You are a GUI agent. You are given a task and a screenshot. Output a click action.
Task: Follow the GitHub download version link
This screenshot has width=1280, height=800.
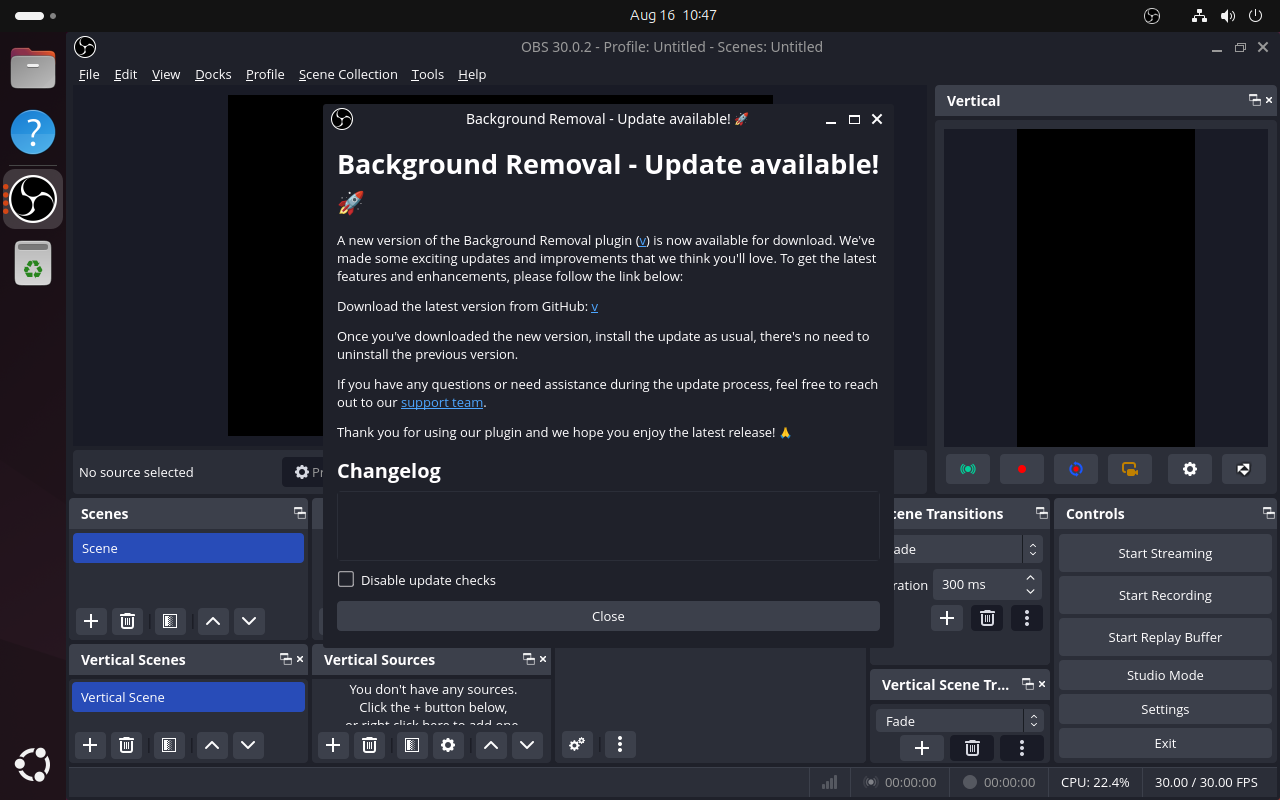[595, 306]
